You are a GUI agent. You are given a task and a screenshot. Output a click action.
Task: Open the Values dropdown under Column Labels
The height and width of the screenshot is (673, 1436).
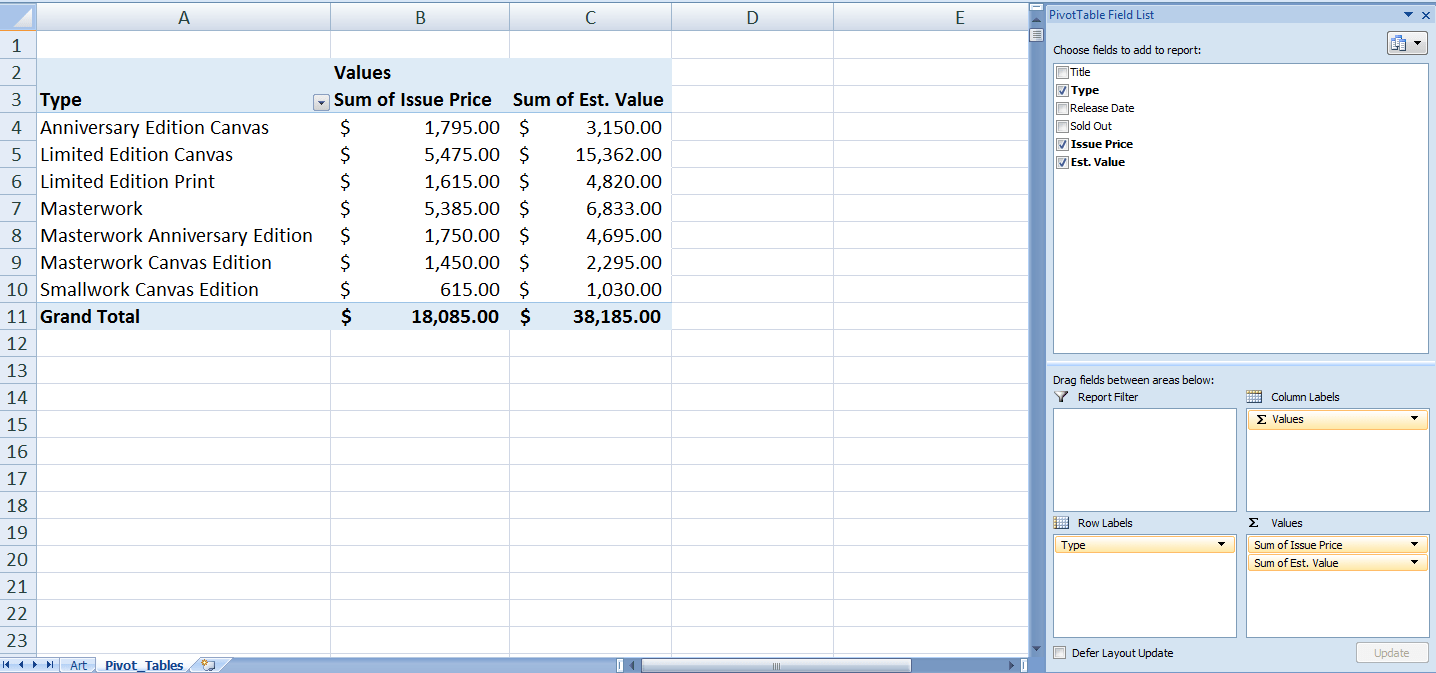point(1413,419)
